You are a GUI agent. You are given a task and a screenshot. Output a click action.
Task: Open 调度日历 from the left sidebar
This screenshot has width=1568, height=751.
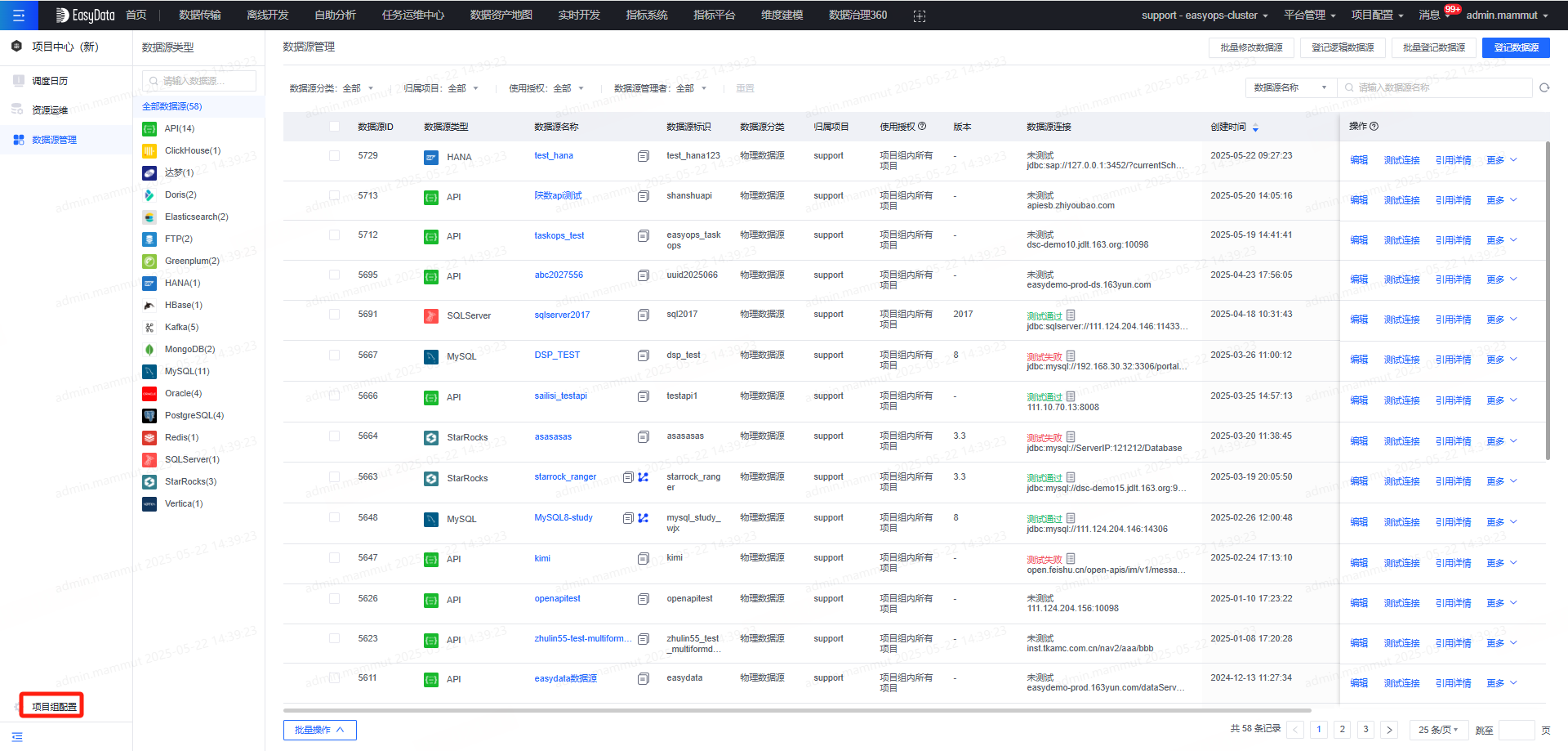pyautogui.click(x=53, y=80)
